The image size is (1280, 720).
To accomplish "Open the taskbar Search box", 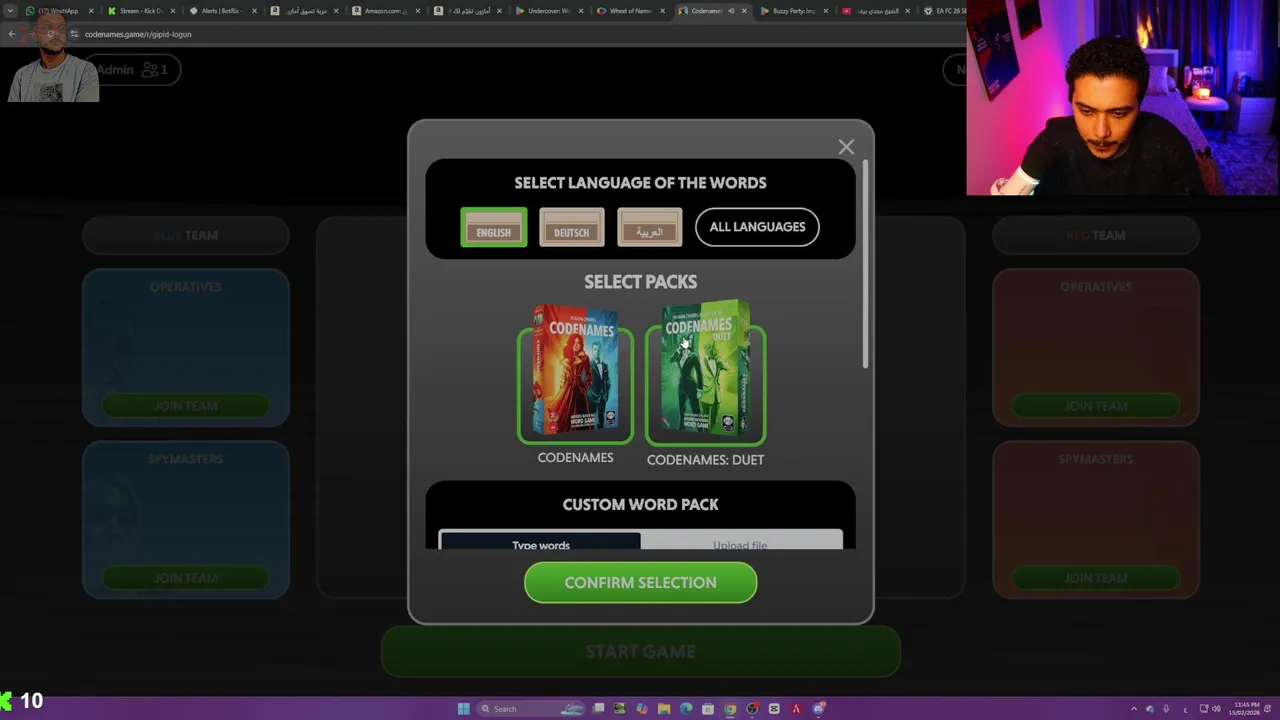I will pyautogui.click(x=531, y=709).
